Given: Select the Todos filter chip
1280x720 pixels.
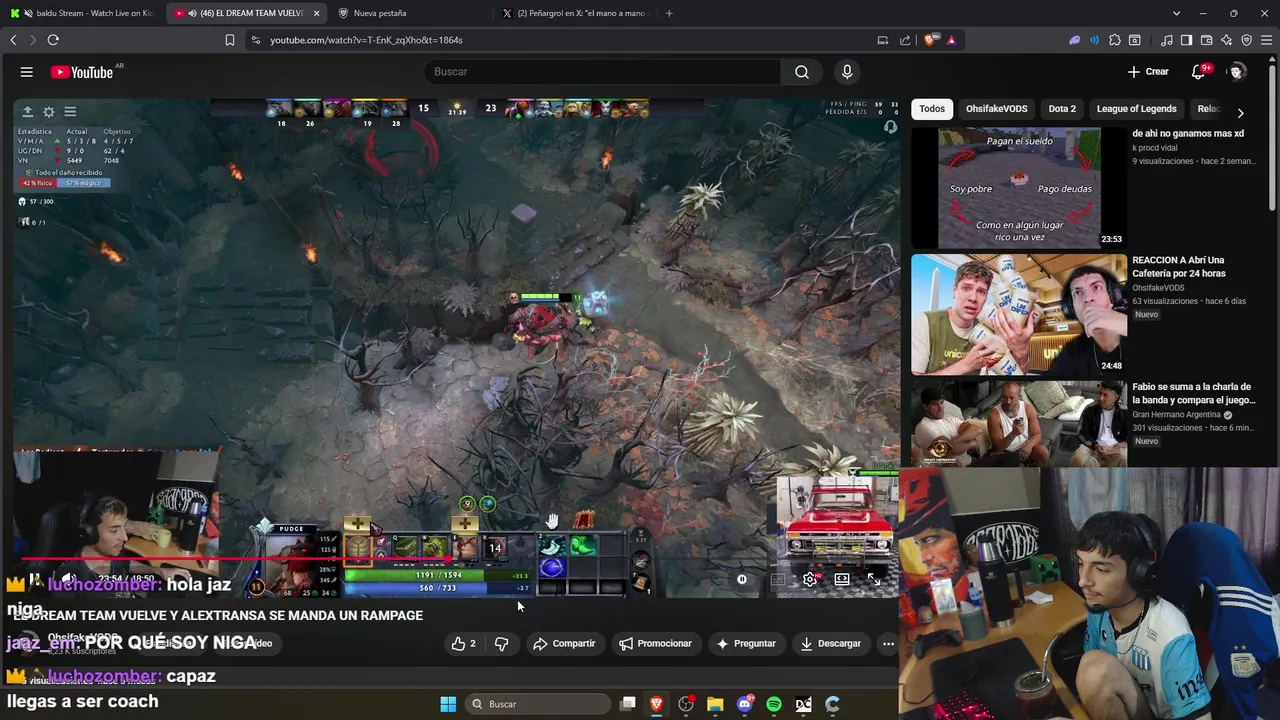Looking at the screenshot, I should (932, 109).
